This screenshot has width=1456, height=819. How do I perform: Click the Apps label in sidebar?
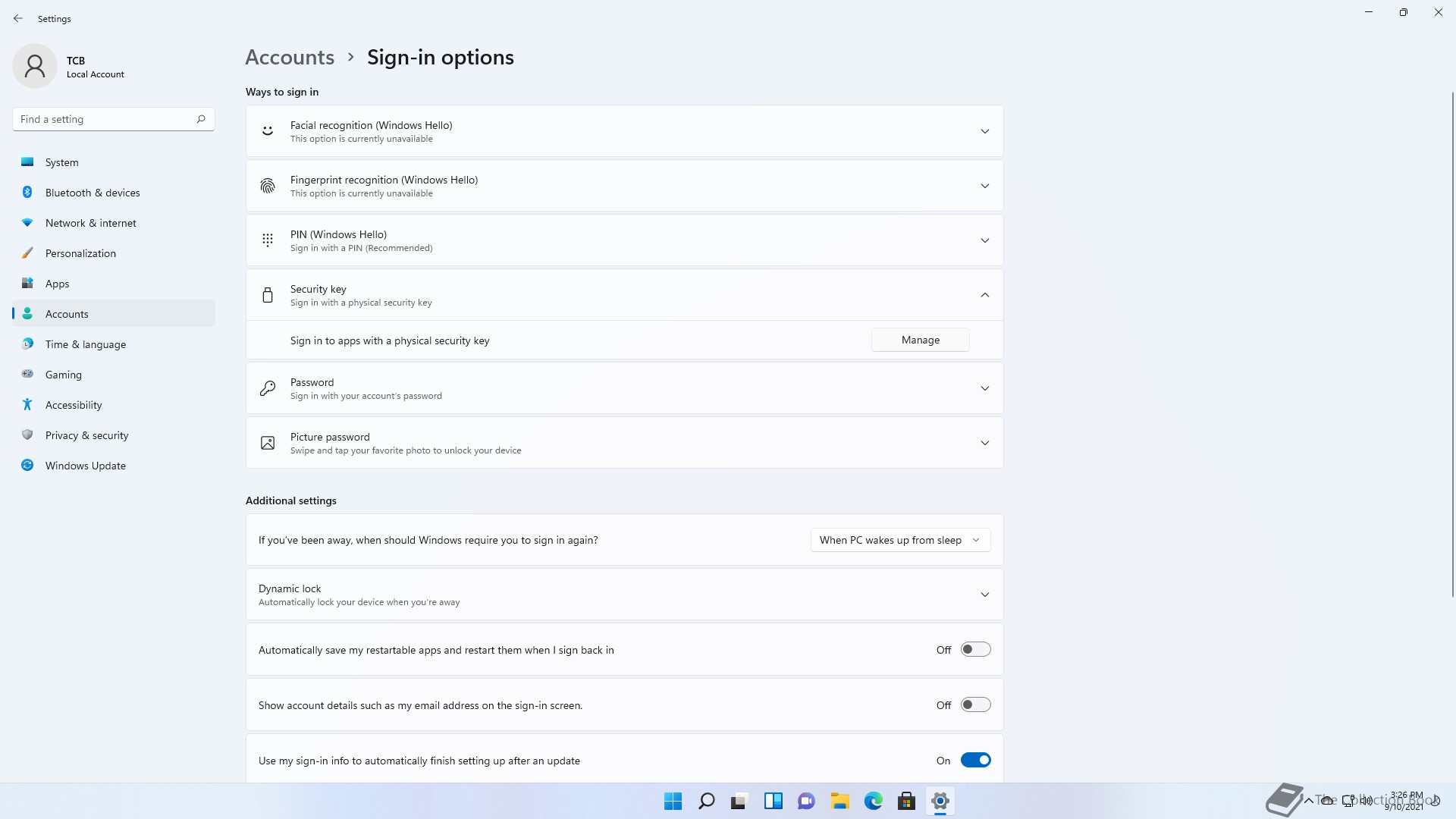pyautogui.click(x=57, y=284)
